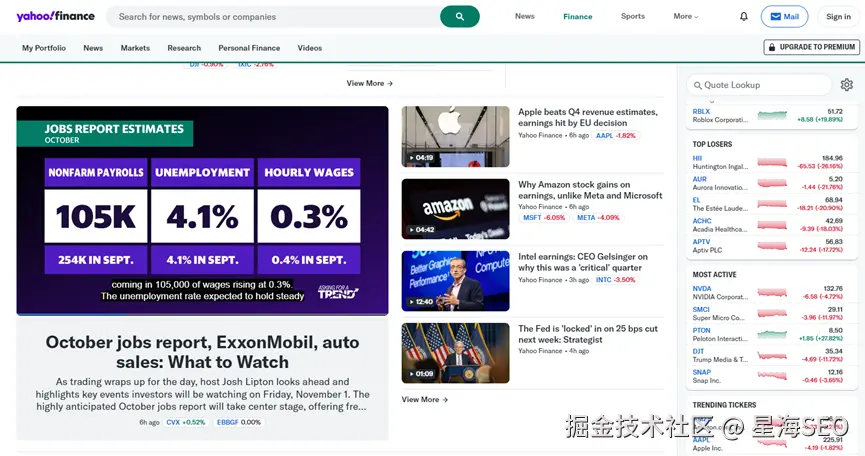Click the EBBGF 0.00% ticker tag
Screen dimensions: 865x456
coord(238,422)
